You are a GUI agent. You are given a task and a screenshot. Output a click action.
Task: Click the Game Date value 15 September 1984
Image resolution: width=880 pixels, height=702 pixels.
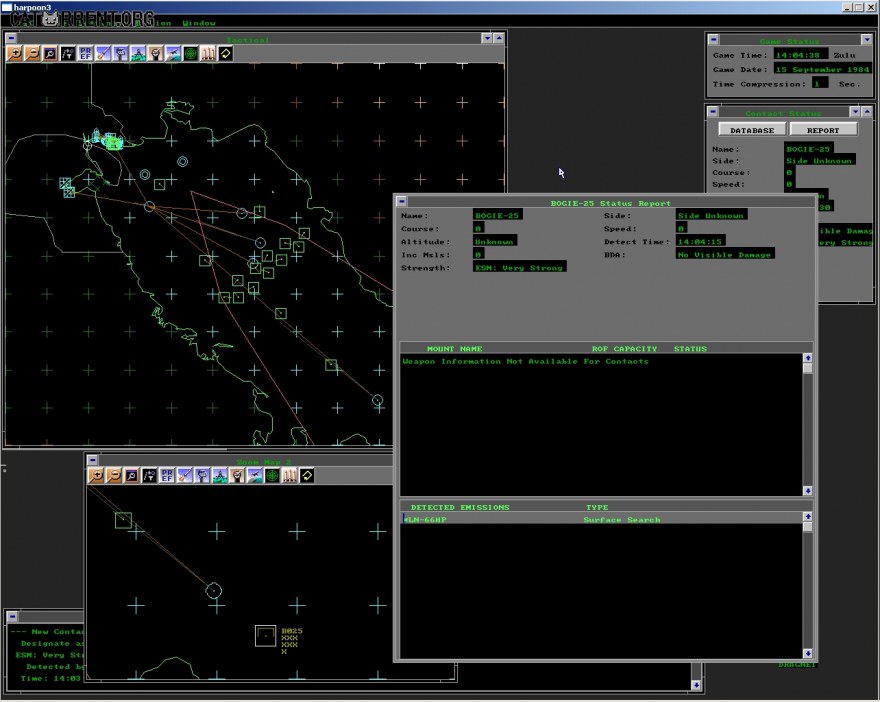click(x=822, y=68)
